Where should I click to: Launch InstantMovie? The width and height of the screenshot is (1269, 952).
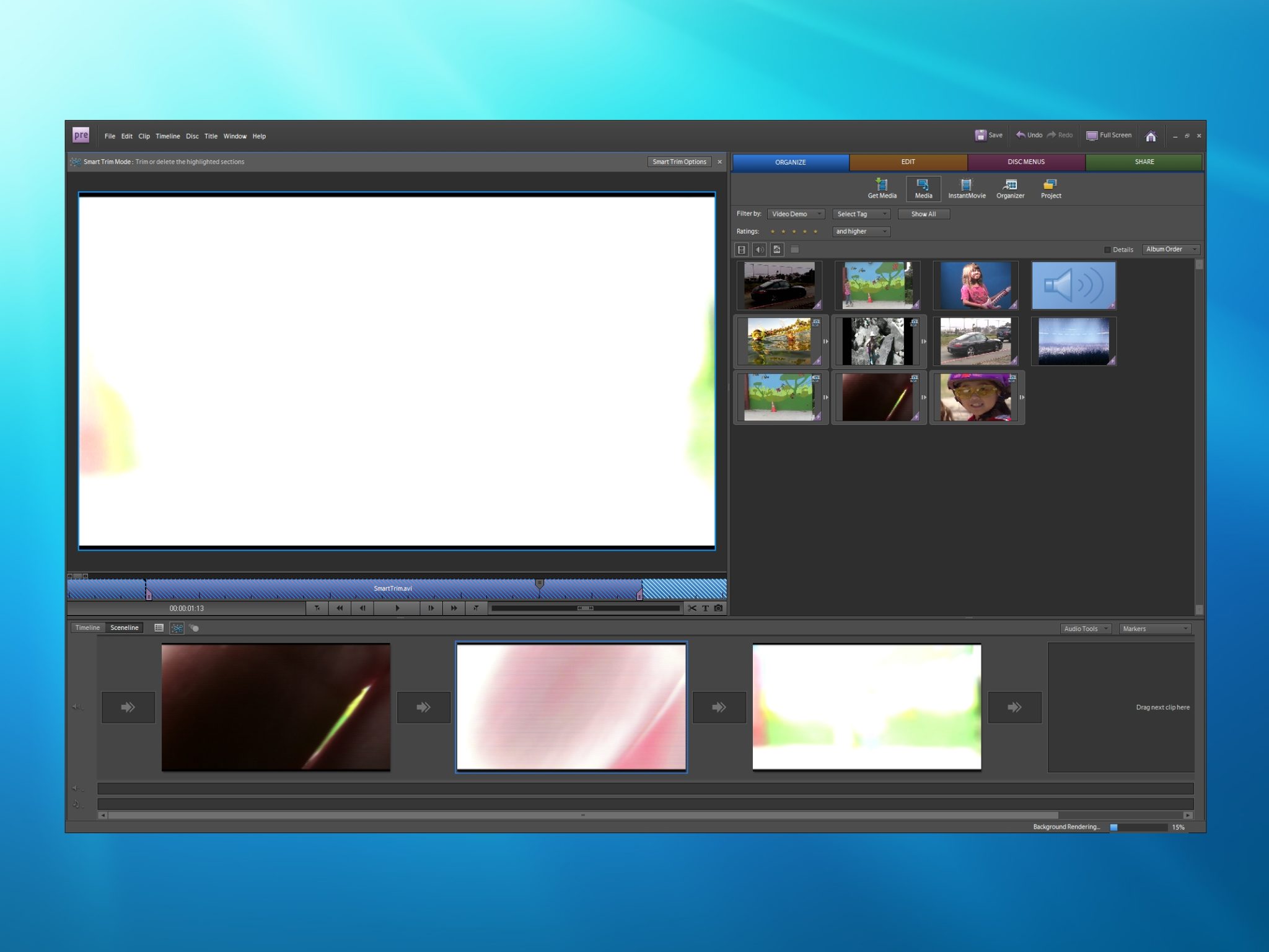pyautogui.click(x=967, y=189)
